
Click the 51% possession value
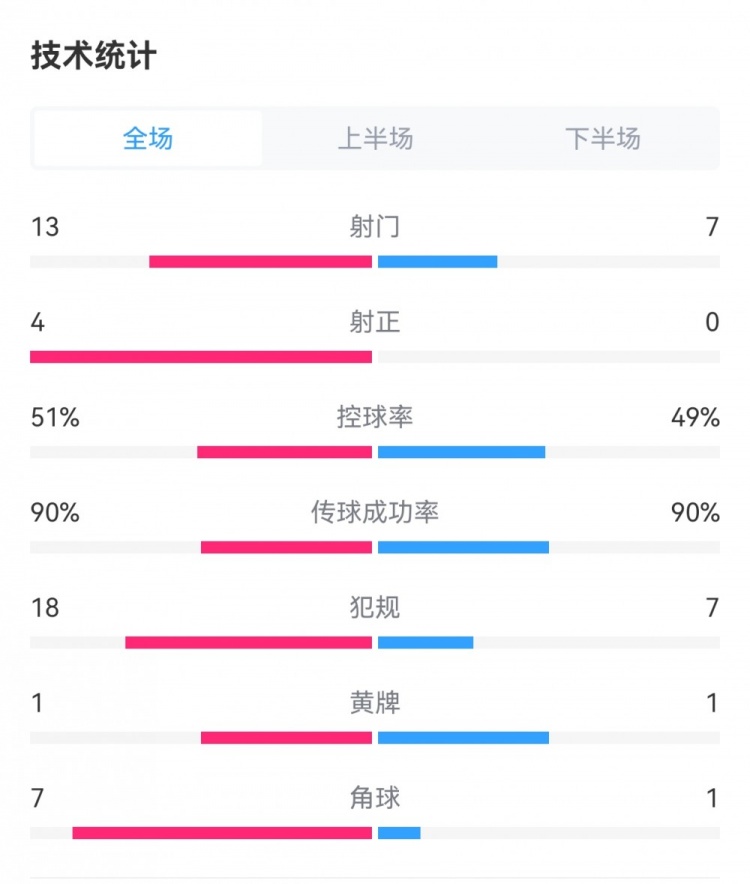click(55, 417)
